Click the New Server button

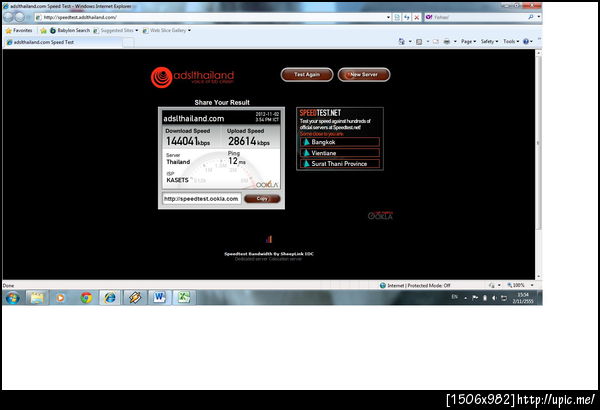[364, 75]
